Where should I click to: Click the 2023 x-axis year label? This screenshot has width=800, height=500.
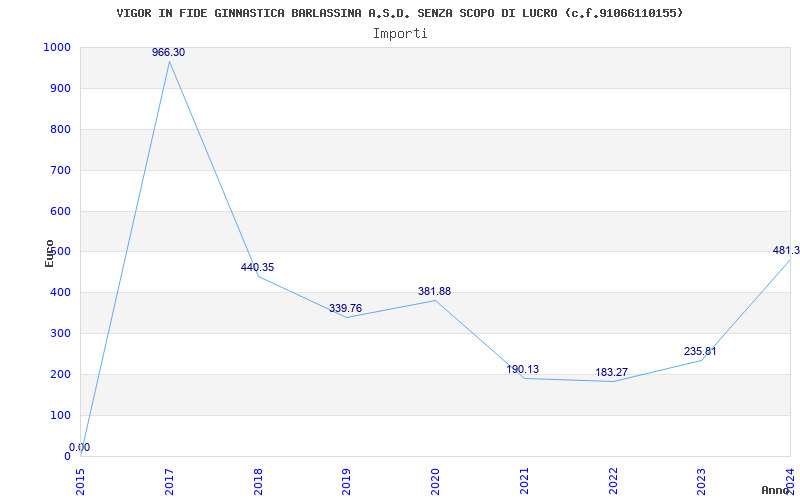tap(702, 482)
